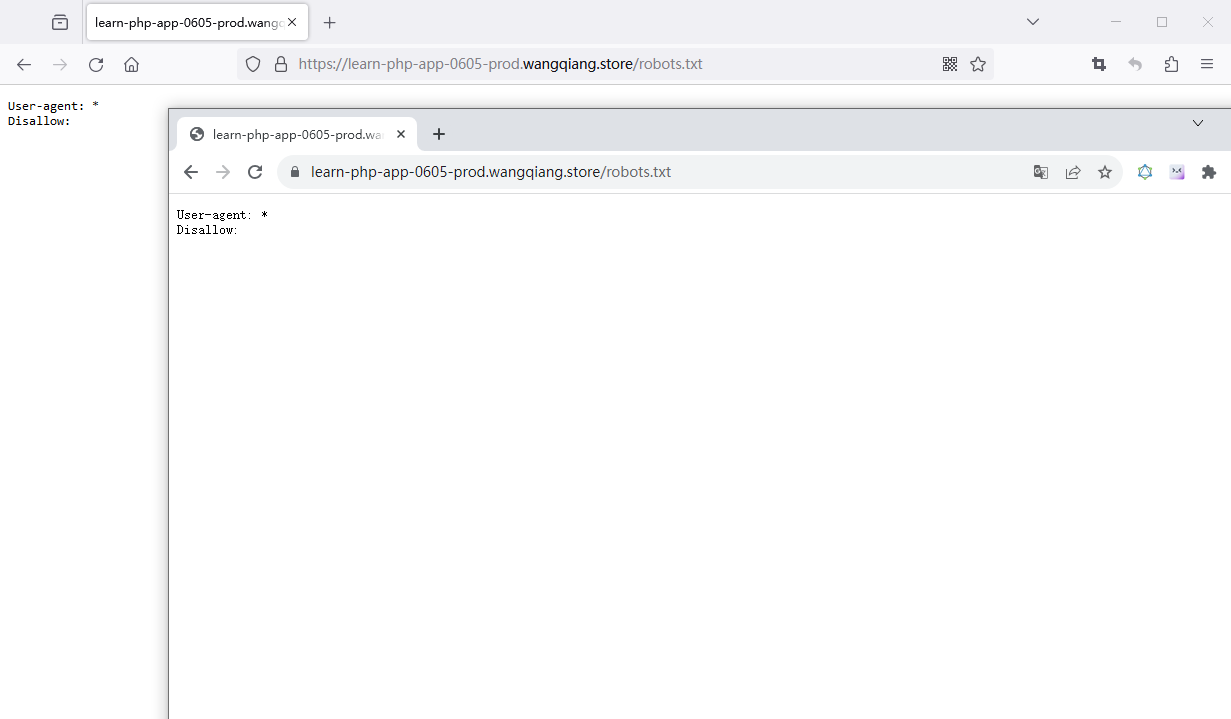This screenshot has width=1231, height=719.
Task: Reload the page in Firefox
Action: point(96,64)
